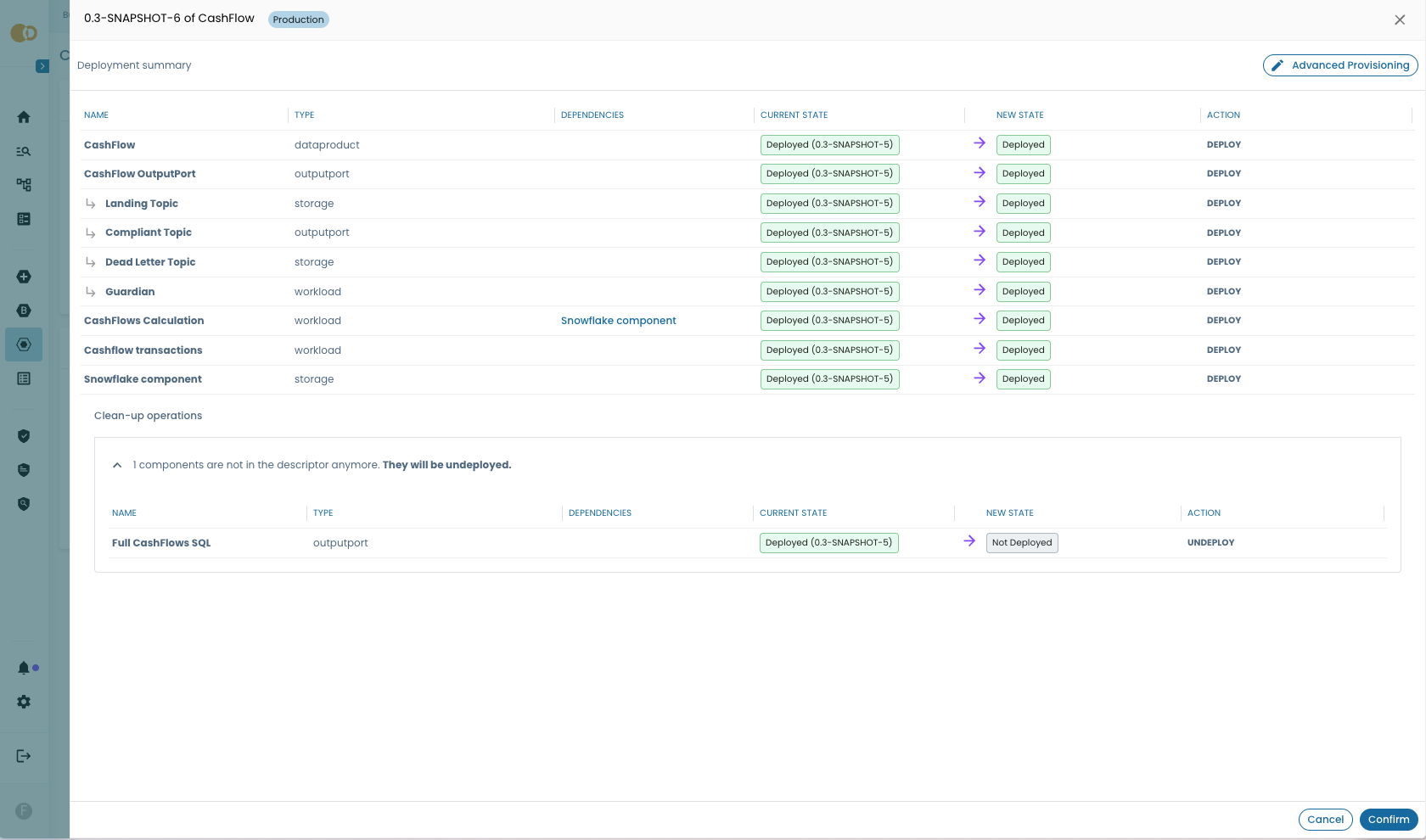1426x840 pixels.
Task: Open the table list icon in sidebar
Action: [x=24, y=378]
